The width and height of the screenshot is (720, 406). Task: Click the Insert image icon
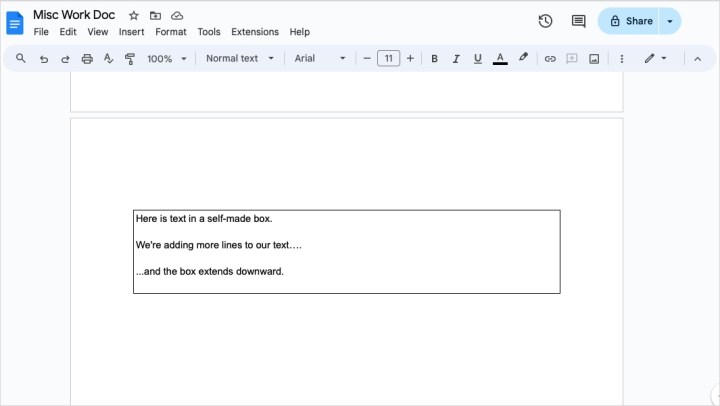pyautogui.click(x=594, y=59)
